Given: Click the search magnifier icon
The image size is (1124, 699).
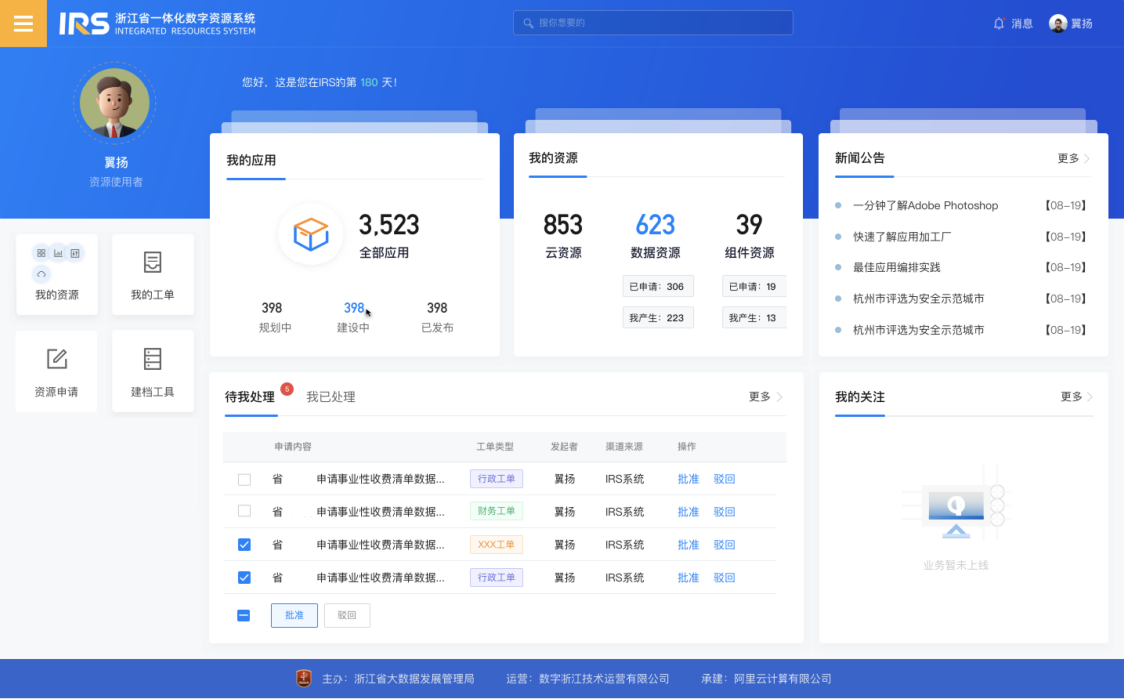Looking at the screenshot, I should point(527,22).
